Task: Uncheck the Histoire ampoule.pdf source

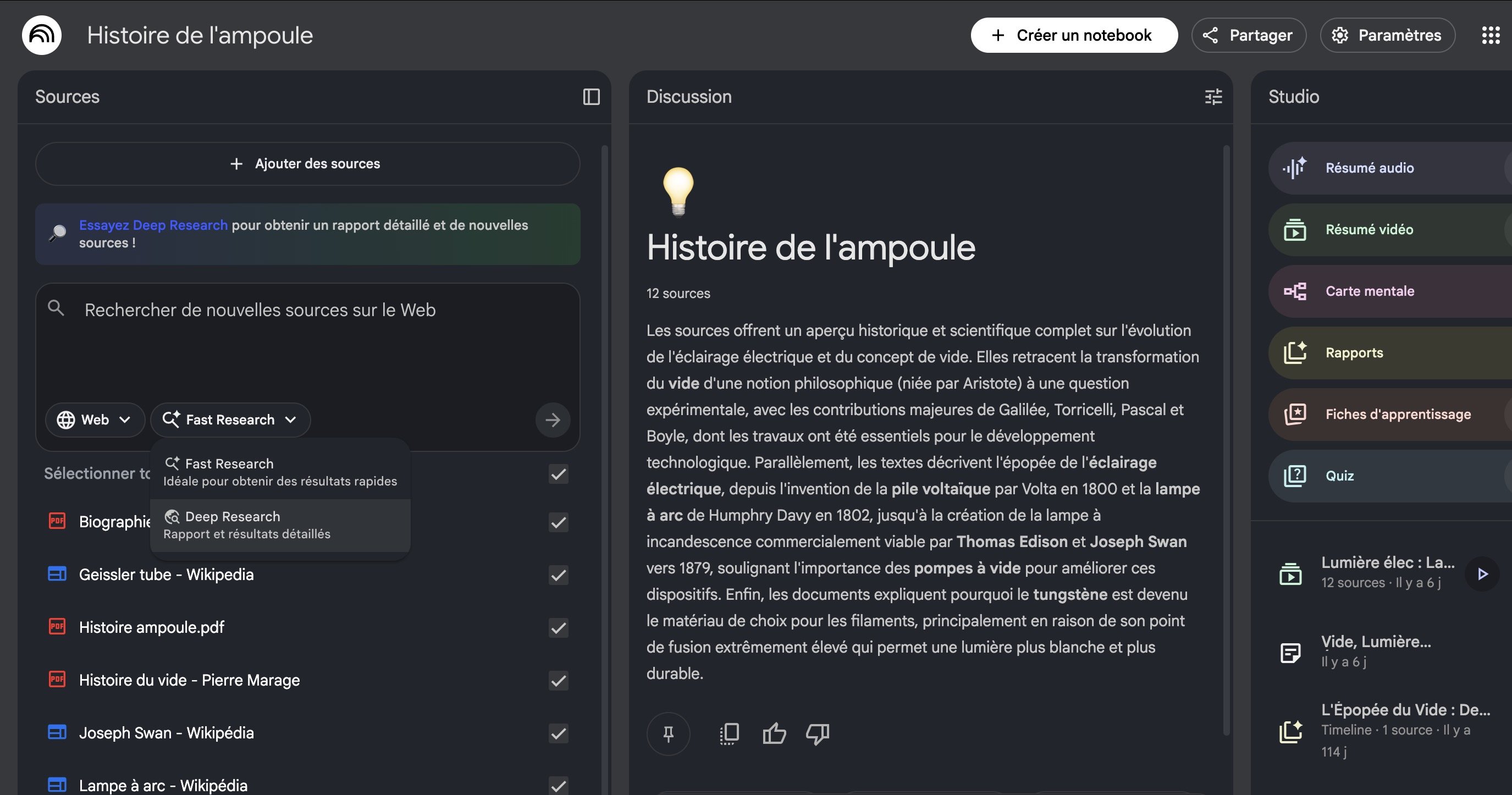Action: click(558, 628)
